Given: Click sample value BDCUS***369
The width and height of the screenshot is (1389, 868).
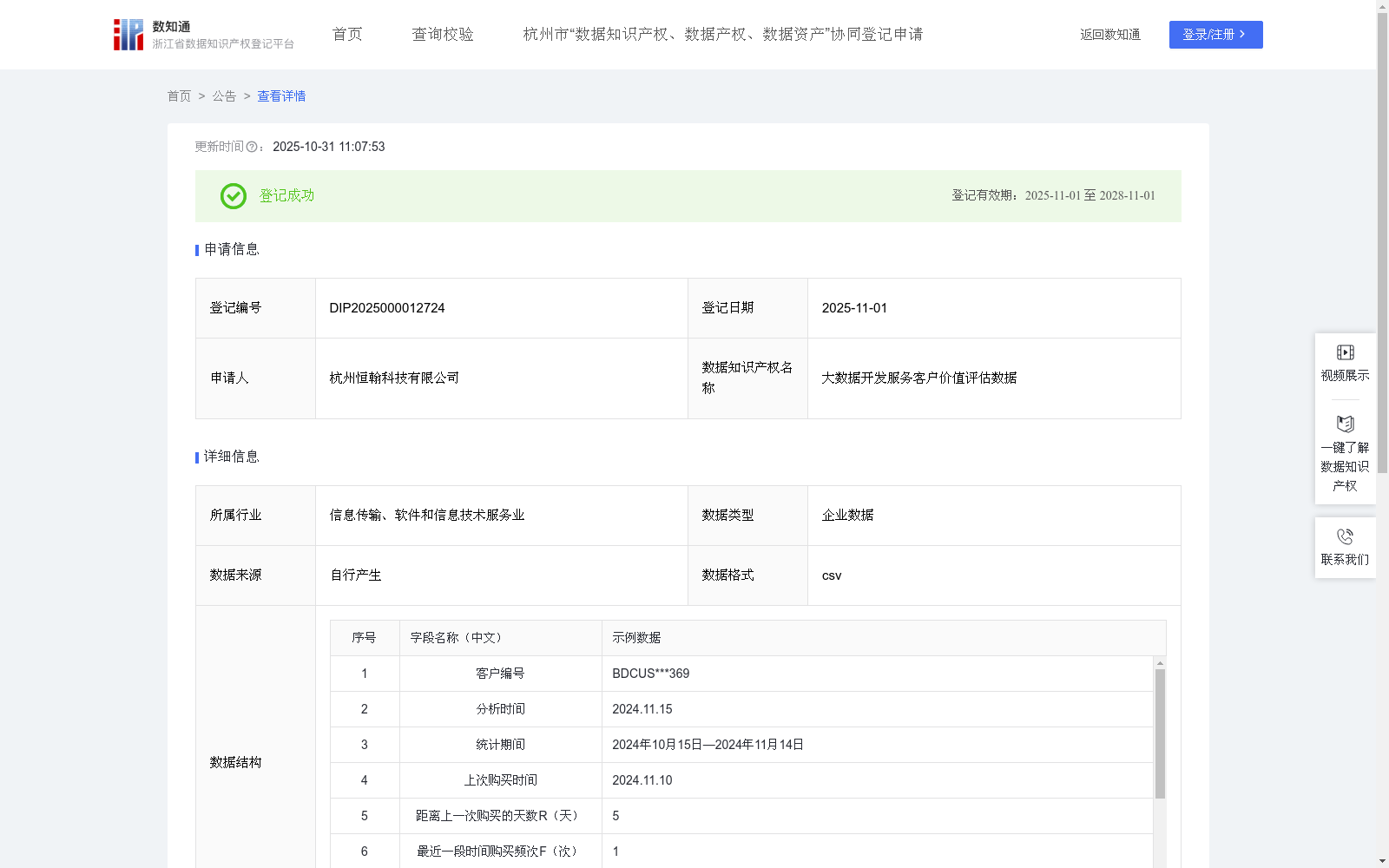Looking at the screenshot, I should [651, 674].
